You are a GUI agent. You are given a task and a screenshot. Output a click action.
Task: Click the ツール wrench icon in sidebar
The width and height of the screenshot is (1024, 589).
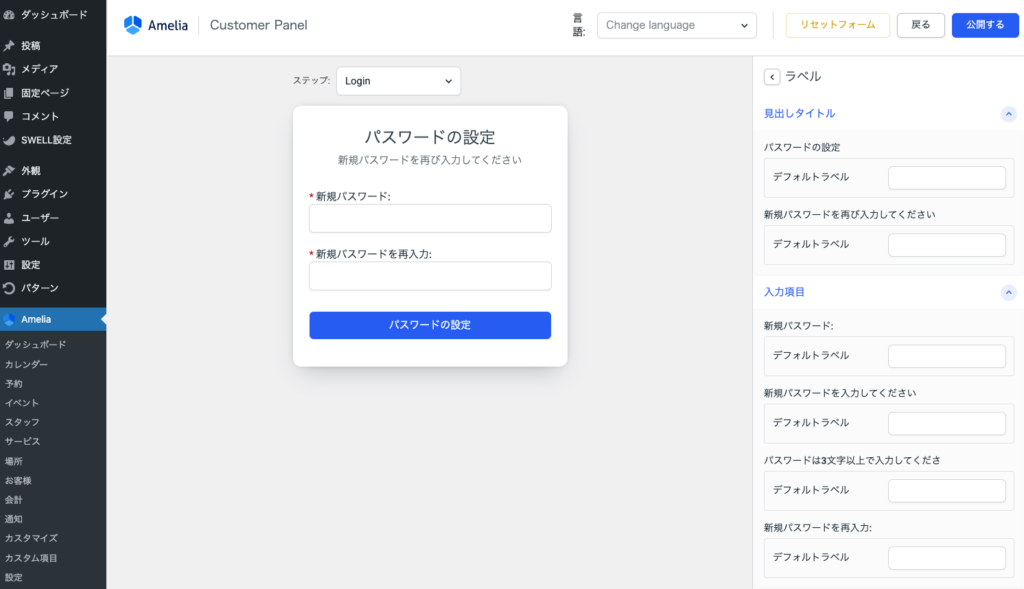pyautogui.click(x=9, y=241)
